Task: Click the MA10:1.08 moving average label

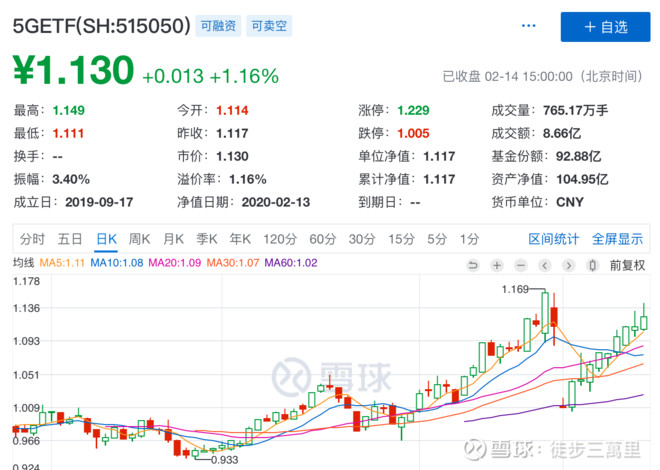Action: tap(117, 263)
